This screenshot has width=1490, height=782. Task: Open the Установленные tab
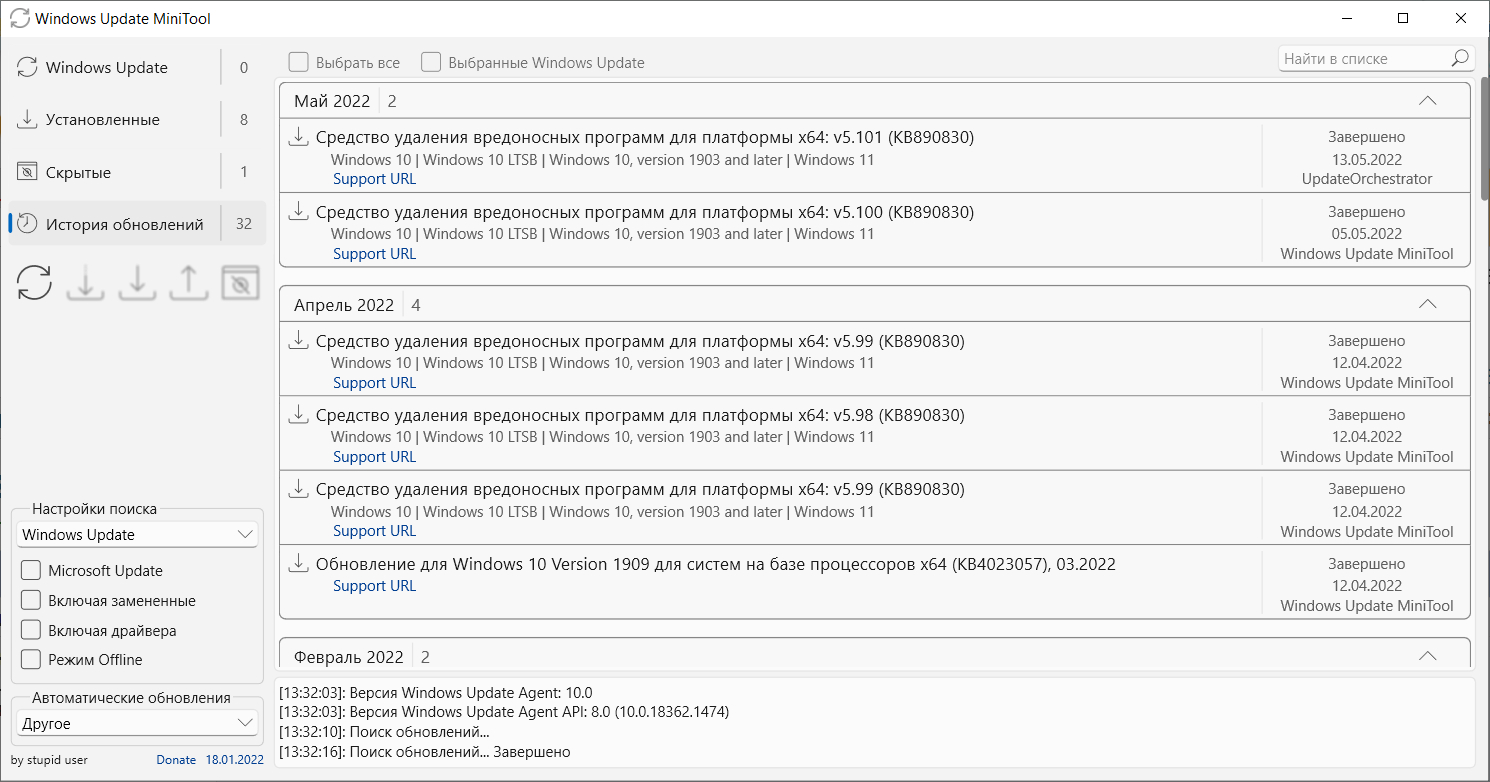tap(102, 120)
